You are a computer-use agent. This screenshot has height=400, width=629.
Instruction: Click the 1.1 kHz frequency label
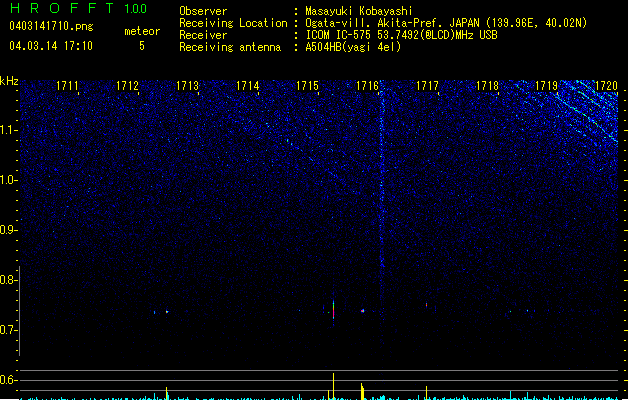(8, 130)
